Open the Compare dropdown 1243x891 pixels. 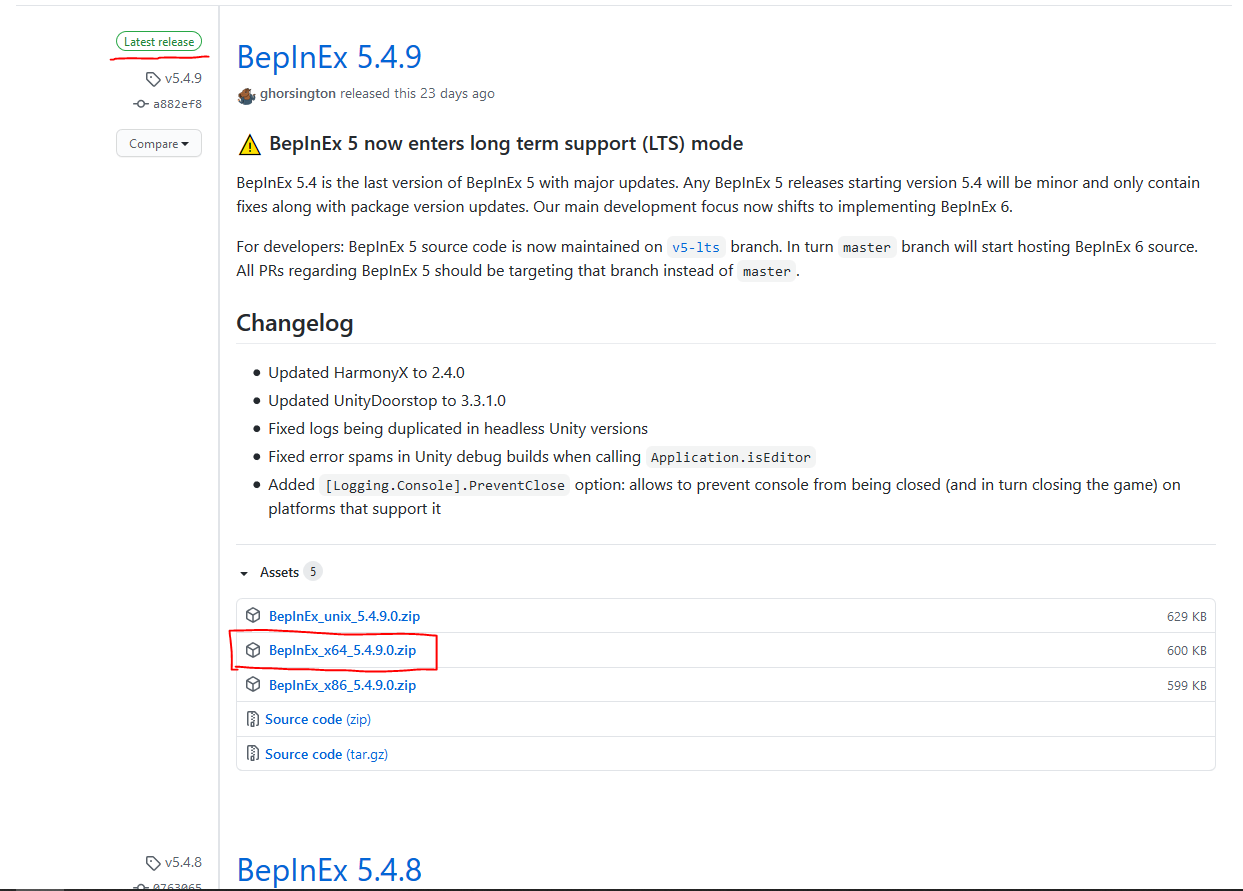pyautogui.click(x=159, y=144)
